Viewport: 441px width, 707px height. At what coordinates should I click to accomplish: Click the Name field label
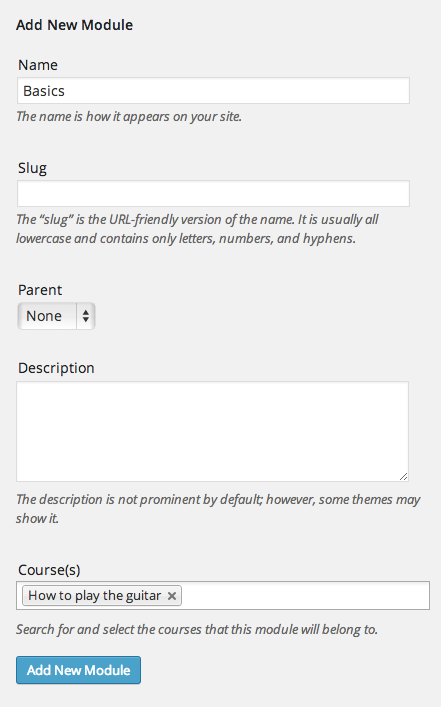(38, 65)
